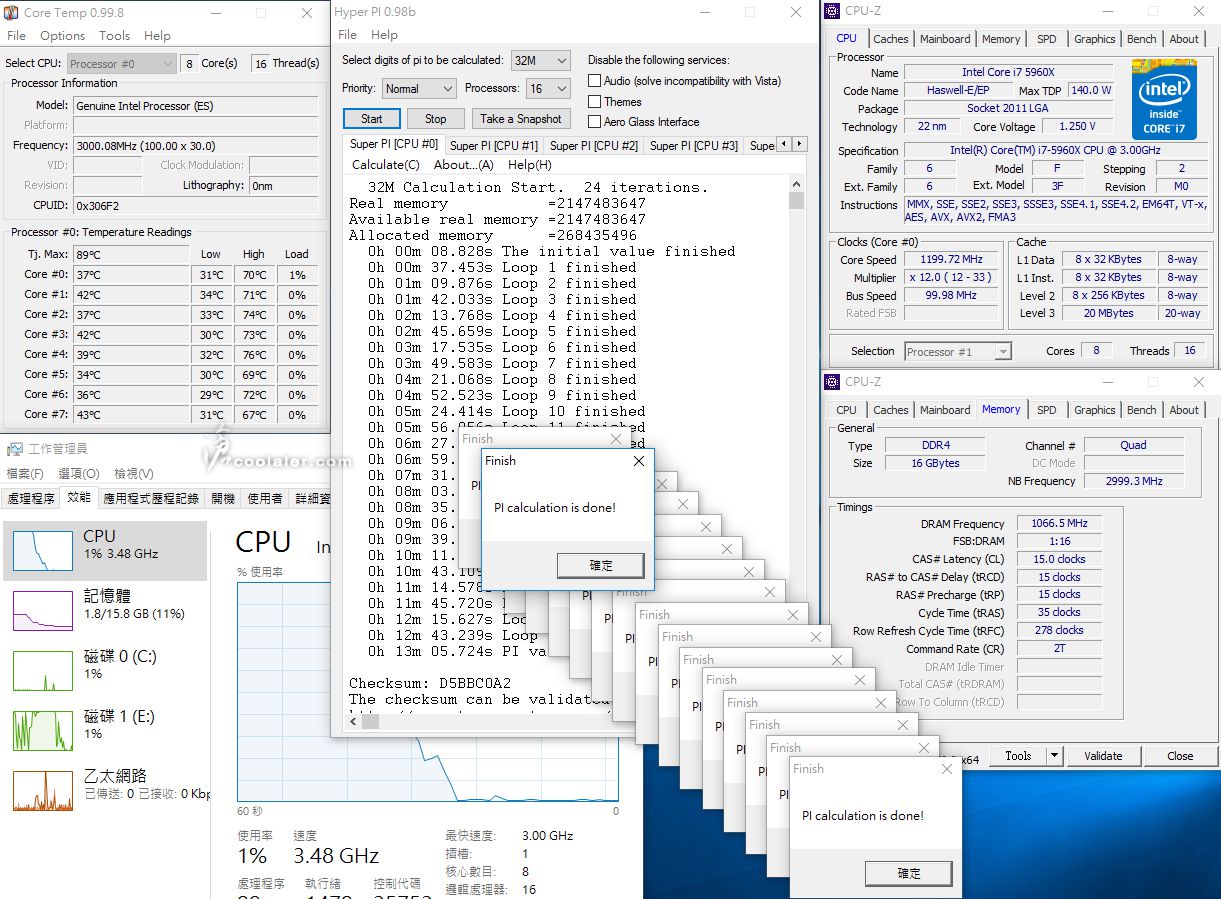Open the Bench tab in lower CPU-Z window
The width and height of the screenshot is (1221, 899).
pos(1141,410)
